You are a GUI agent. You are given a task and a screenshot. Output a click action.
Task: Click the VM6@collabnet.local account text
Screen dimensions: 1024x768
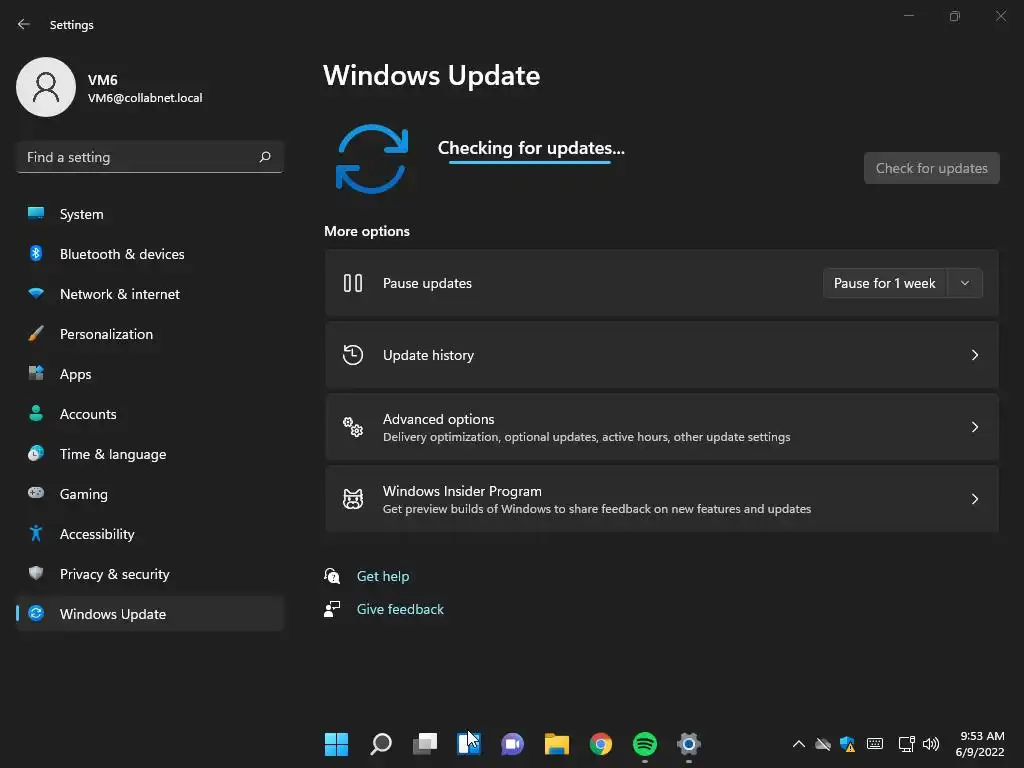coord(145,98)
